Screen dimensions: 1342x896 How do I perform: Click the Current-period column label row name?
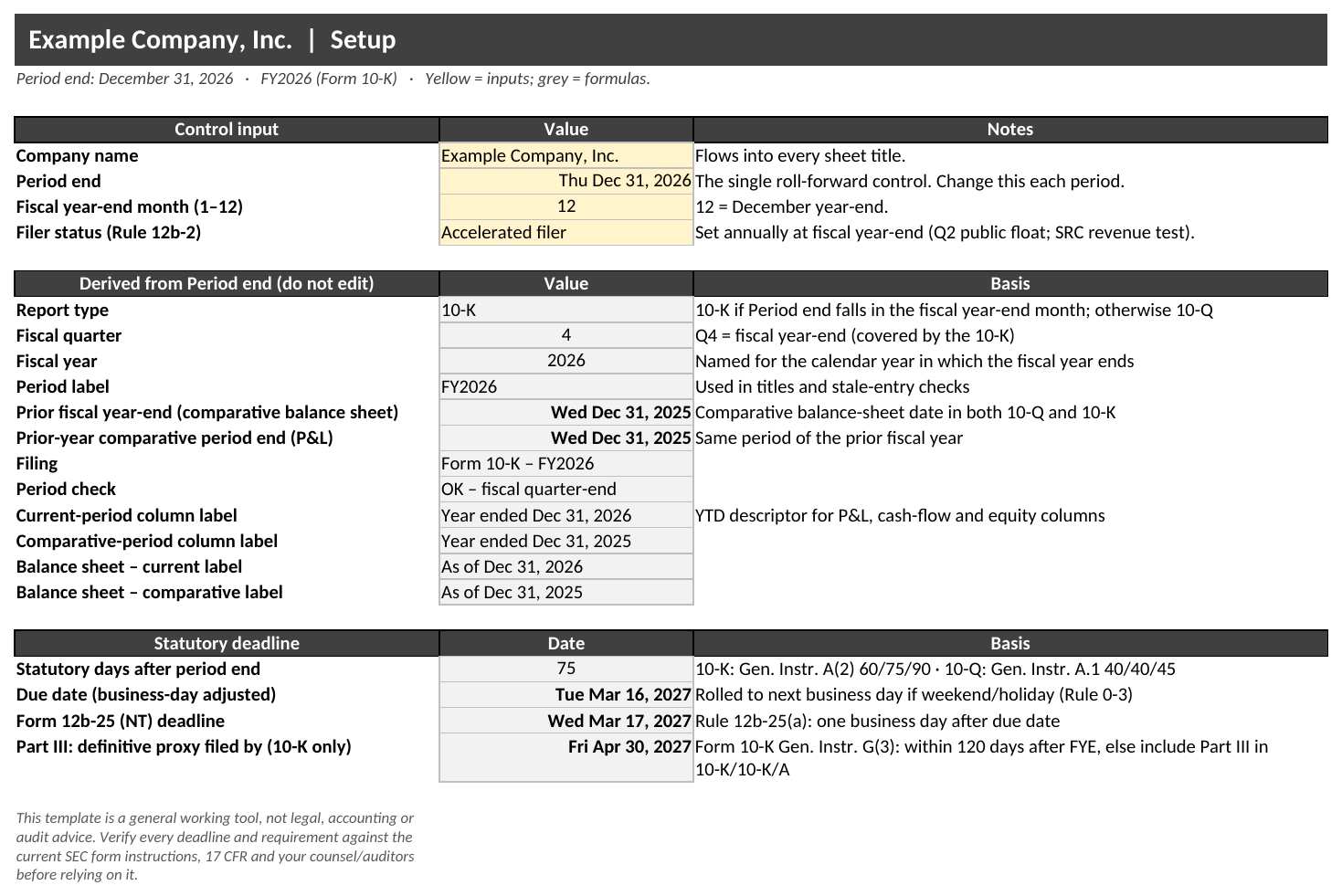pyautogui.click(x=126, y=515)
